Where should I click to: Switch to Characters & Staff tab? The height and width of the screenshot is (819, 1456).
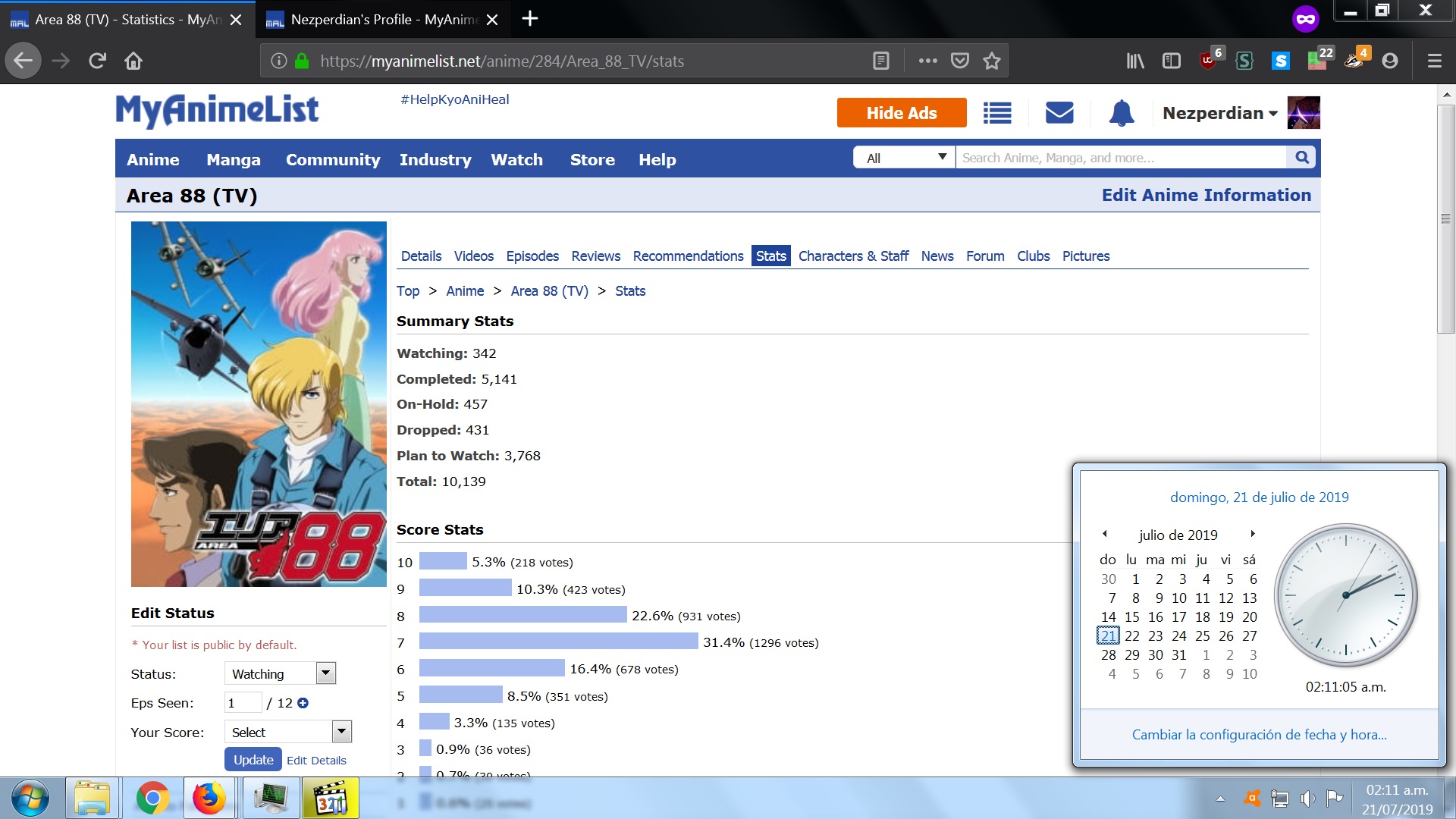(x=853, y=256)
